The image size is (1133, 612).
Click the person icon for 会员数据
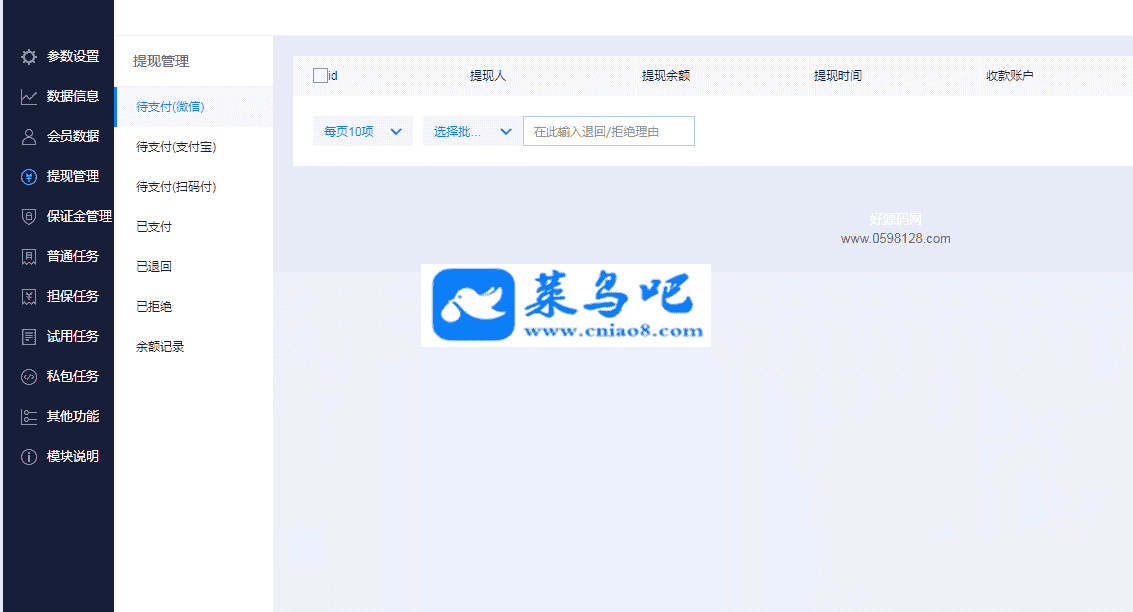(x=29, y=137)
